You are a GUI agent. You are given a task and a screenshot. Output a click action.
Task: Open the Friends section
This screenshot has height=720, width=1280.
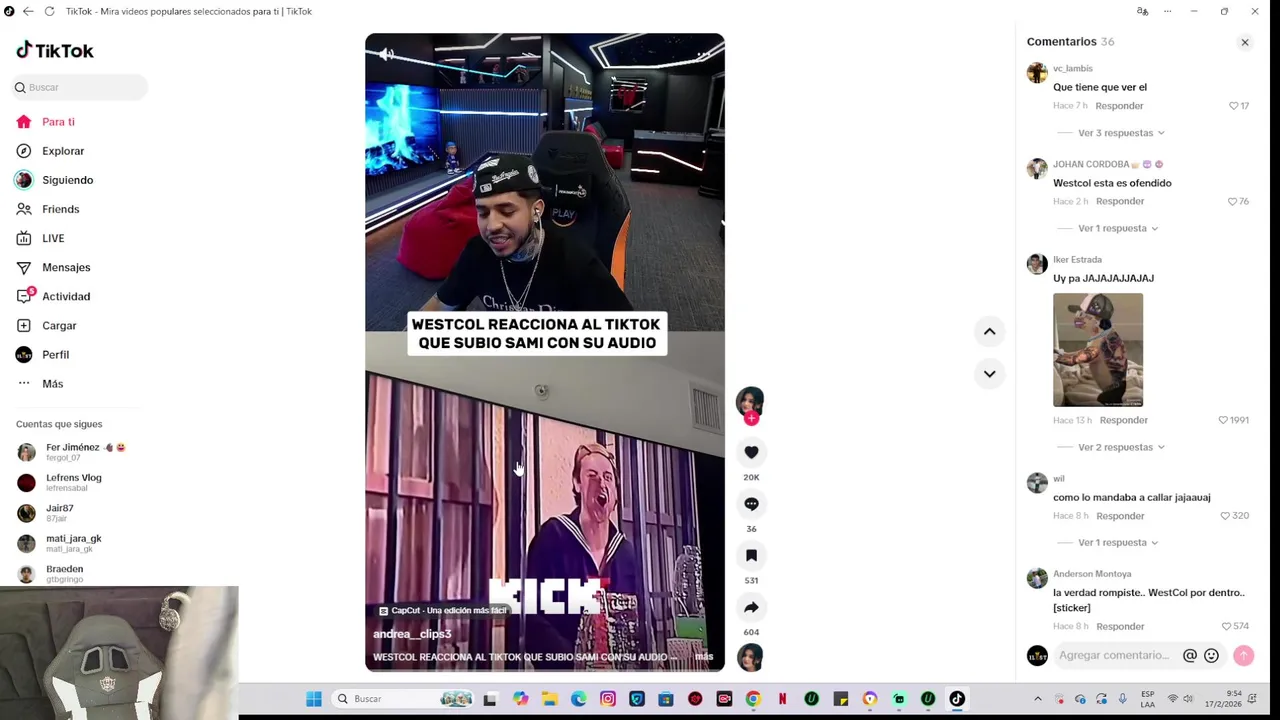click(x=60, y=209)
